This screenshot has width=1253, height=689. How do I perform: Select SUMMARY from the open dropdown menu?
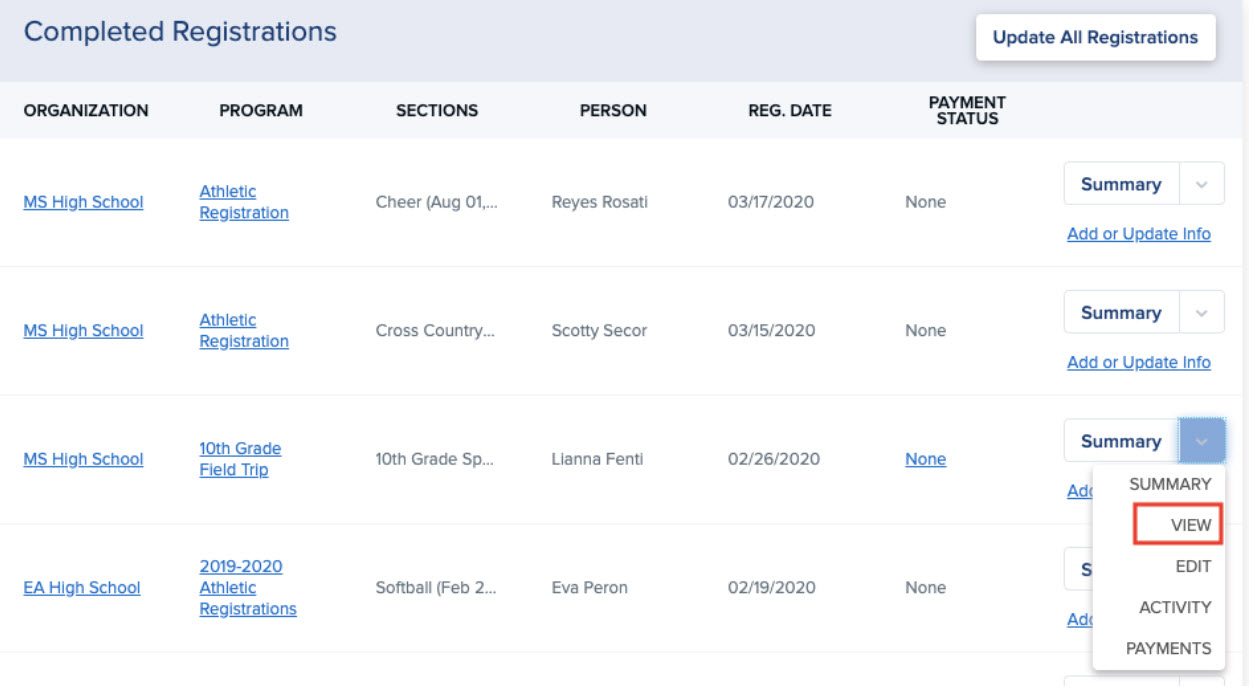[x=1170, y=484]
